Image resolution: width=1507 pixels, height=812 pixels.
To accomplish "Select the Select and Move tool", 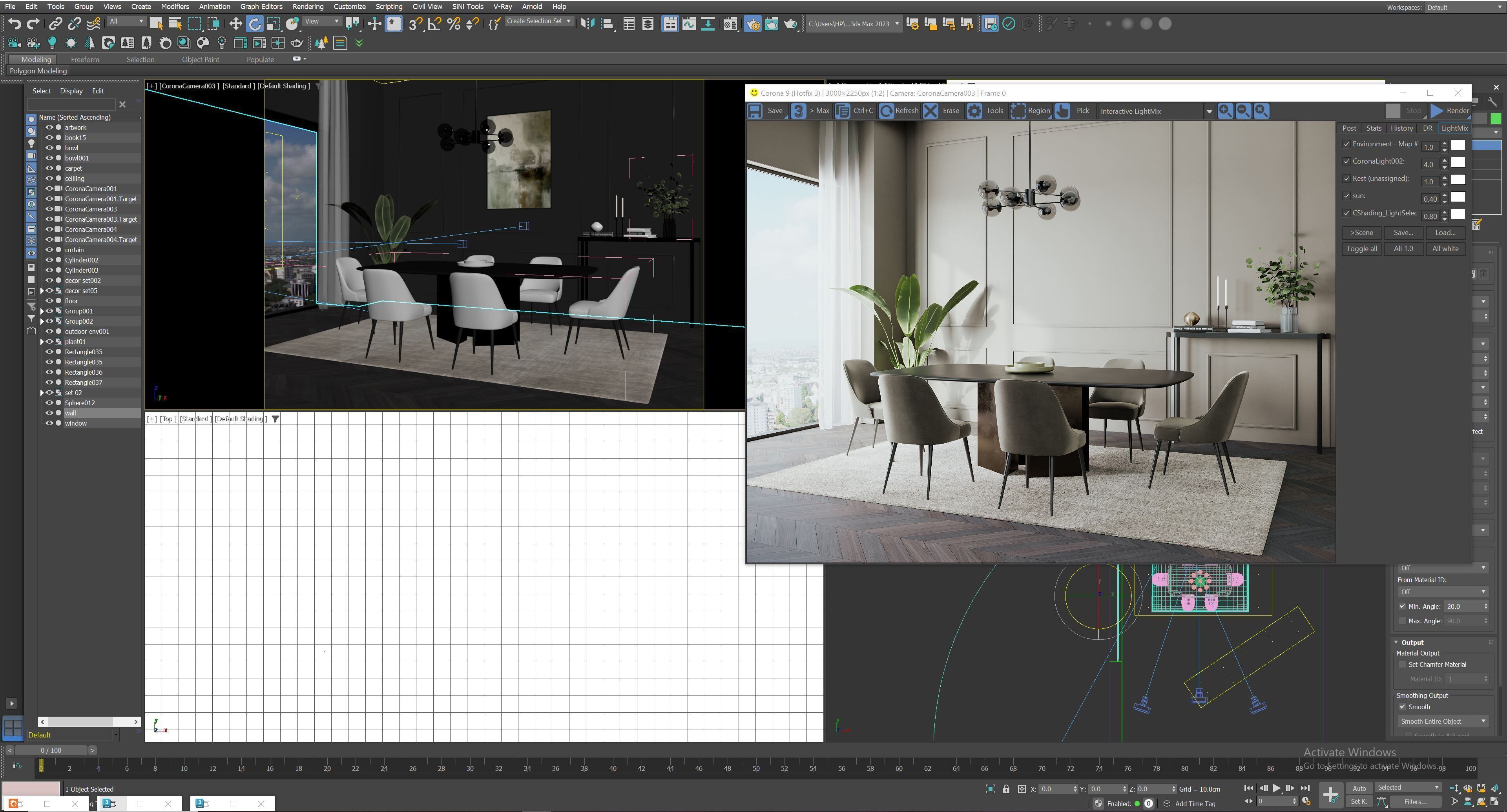I will point(236,24).
